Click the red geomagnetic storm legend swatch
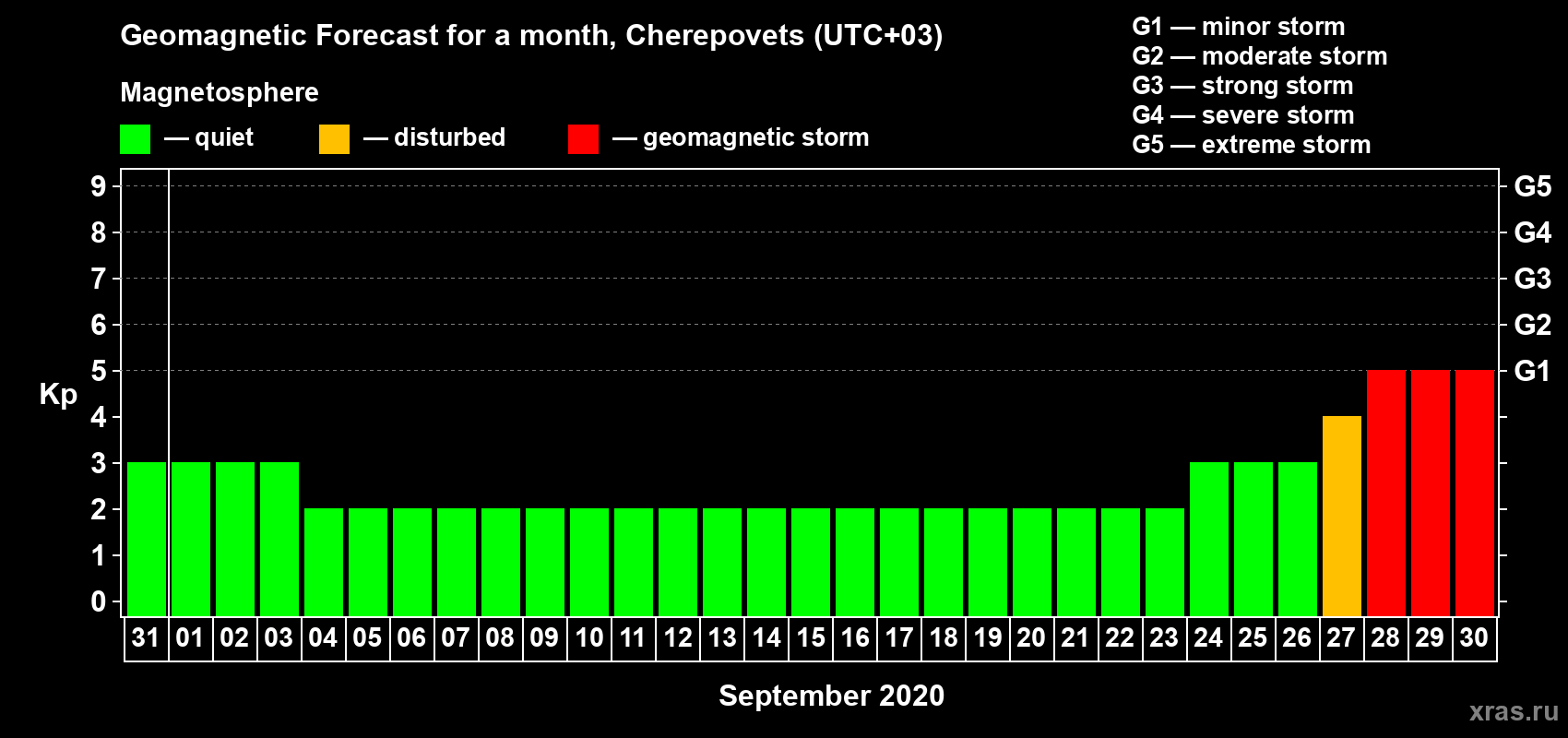Image resolution: width=1568 pixels, height=738 pixels. (x=583, y=139)
